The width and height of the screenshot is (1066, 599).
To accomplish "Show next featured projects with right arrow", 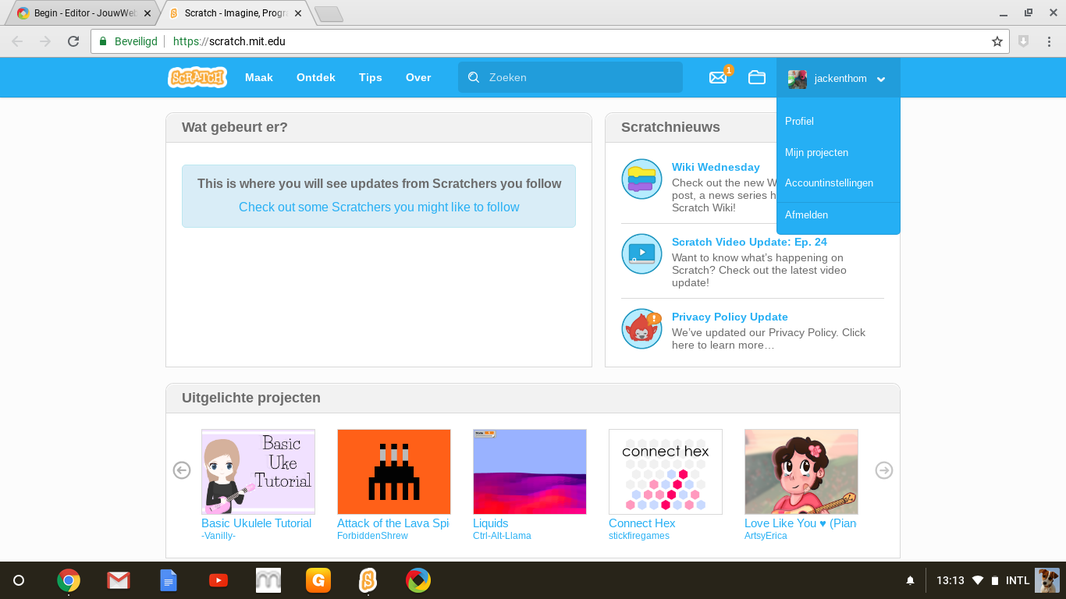I will click(884, 470).
